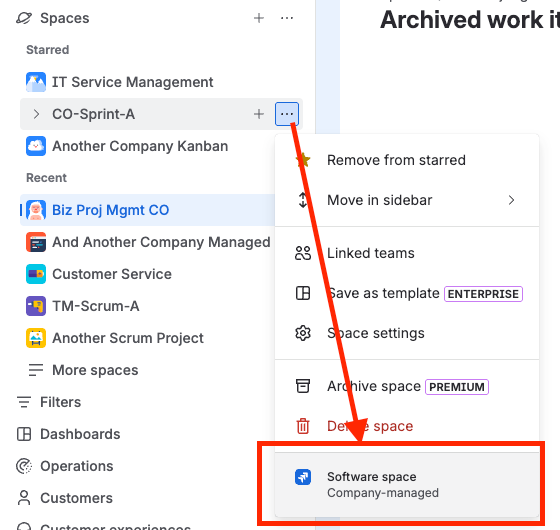Expand the CO-Sprint-A tree chevron
Screen dimensions: 560x530
click(x=36, y=114)
